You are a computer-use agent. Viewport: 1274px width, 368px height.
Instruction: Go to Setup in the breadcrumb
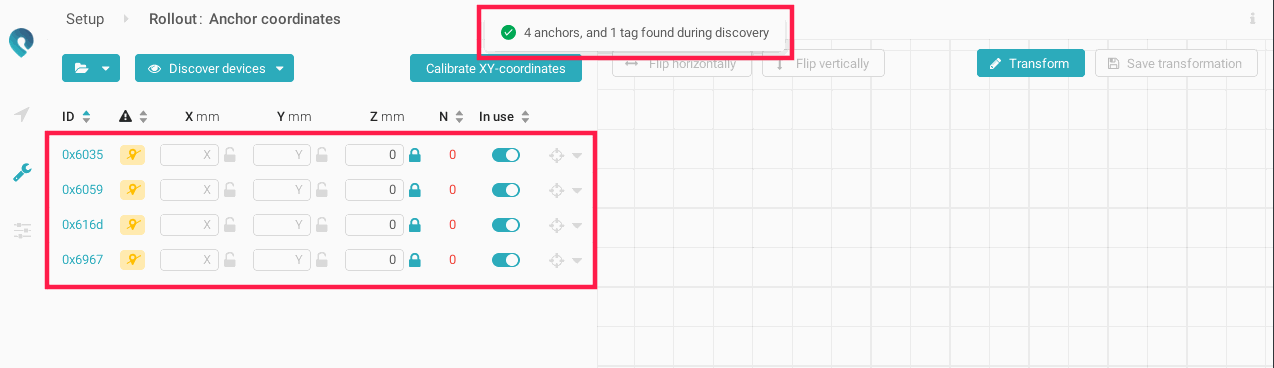pyautogui.click(x=85, y=19)
